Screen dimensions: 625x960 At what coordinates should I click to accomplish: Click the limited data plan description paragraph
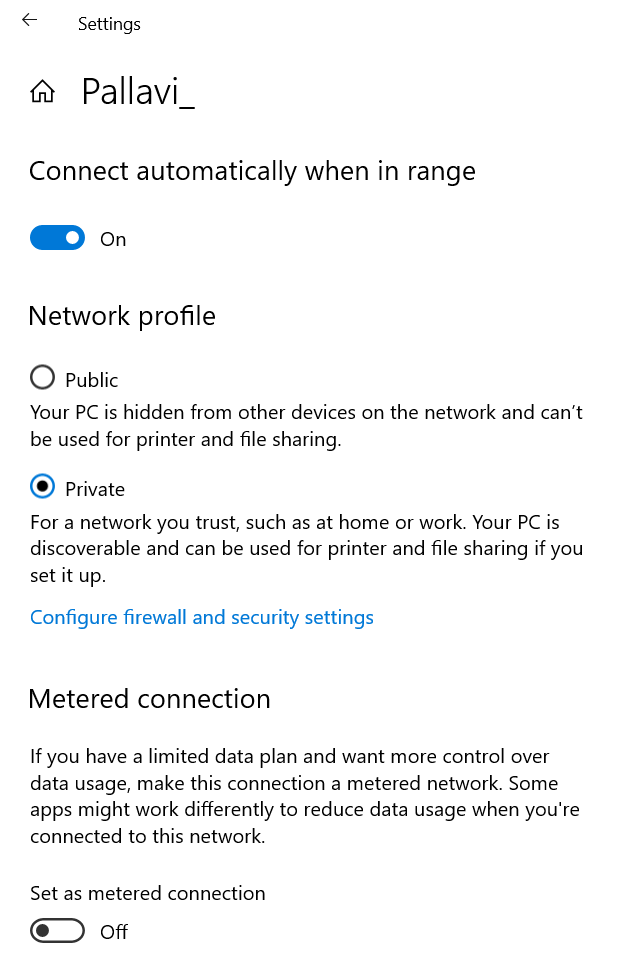tap(304, 796)
